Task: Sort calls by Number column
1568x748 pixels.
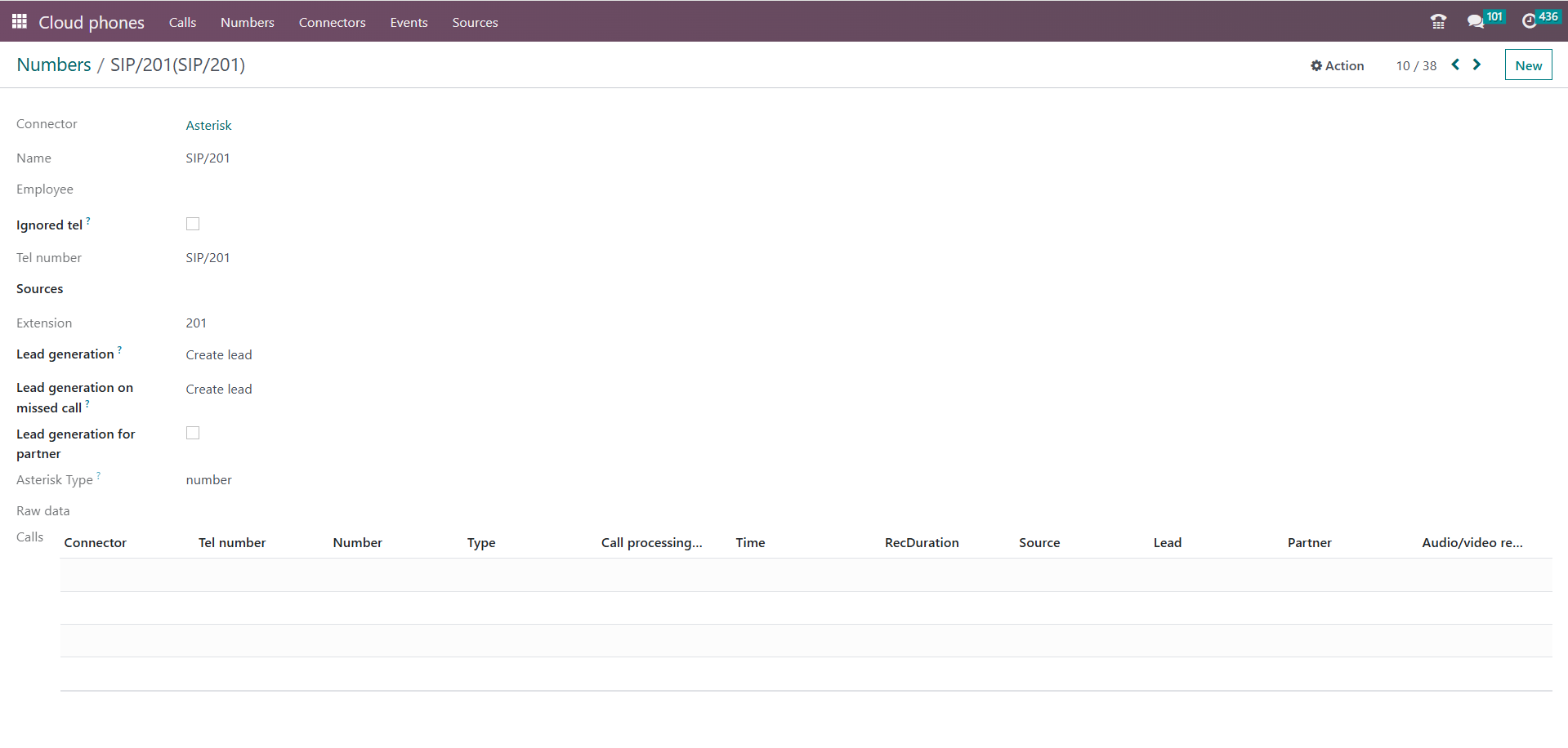Action: (357, 542)
